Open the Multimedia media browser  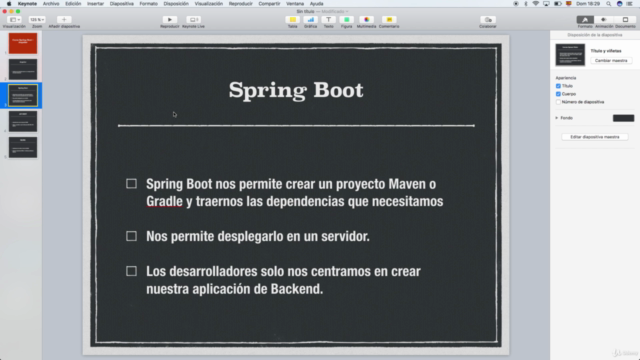367,20
